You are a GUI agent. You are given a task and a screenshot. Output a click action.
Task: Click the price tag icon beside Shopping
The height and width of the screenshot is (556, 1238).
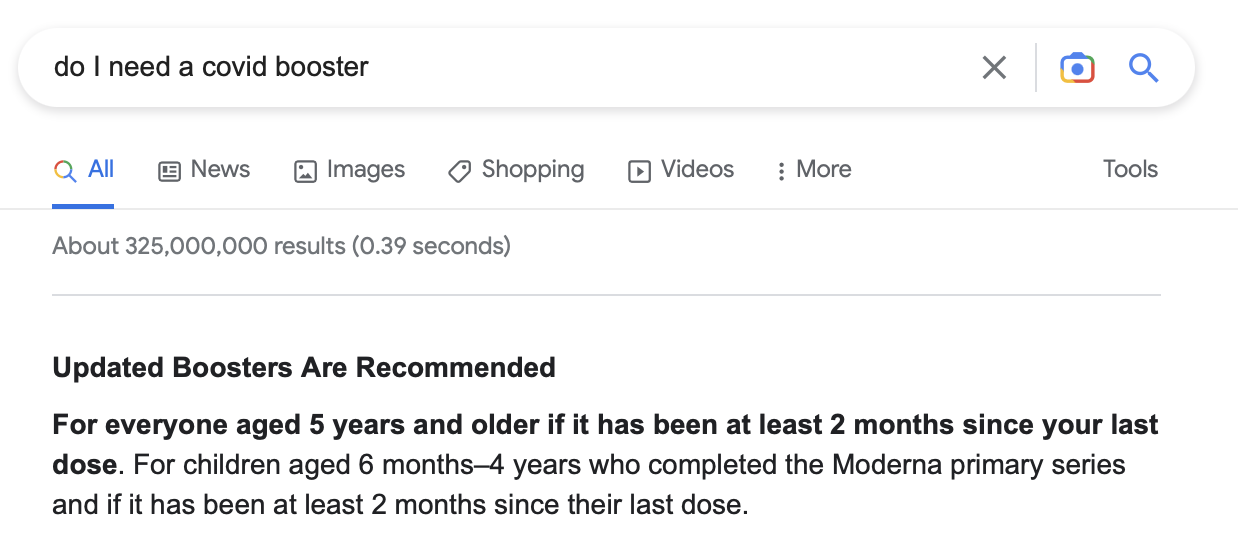460,171
